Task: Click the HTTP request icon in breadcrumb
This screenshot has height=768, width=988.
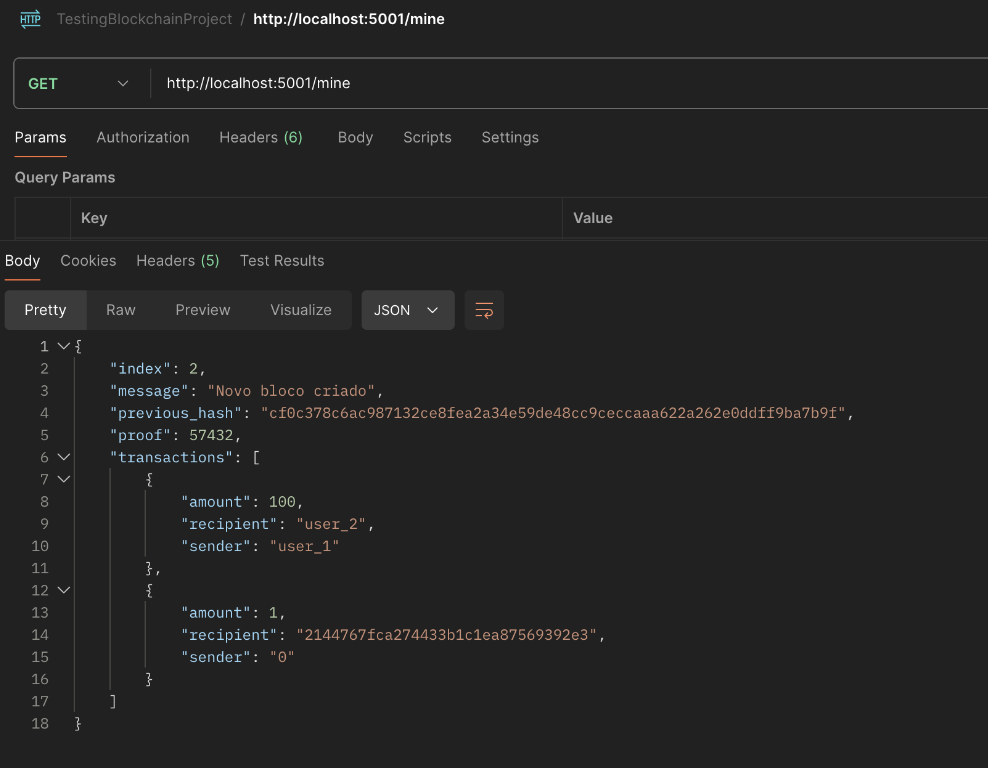Action: click(x=30, y=19)
